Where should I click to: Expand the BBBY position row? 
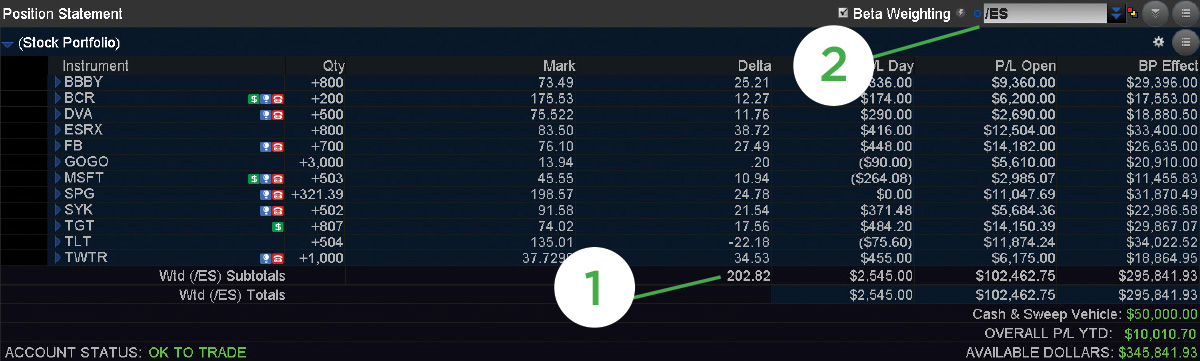coord(58,82)
